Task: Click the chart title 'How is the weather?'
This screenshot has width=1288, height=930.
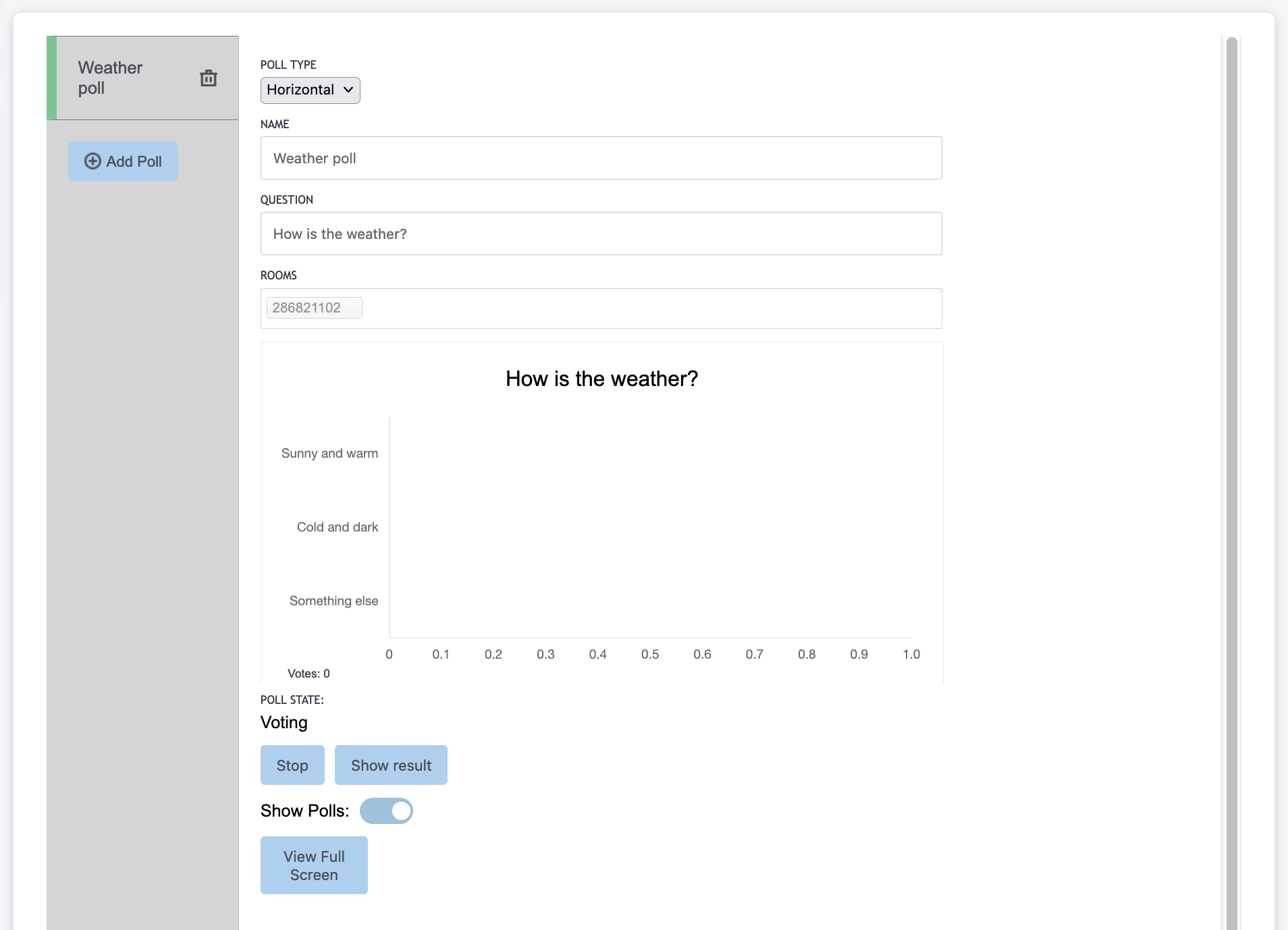Action: click(x=601, y=379)
